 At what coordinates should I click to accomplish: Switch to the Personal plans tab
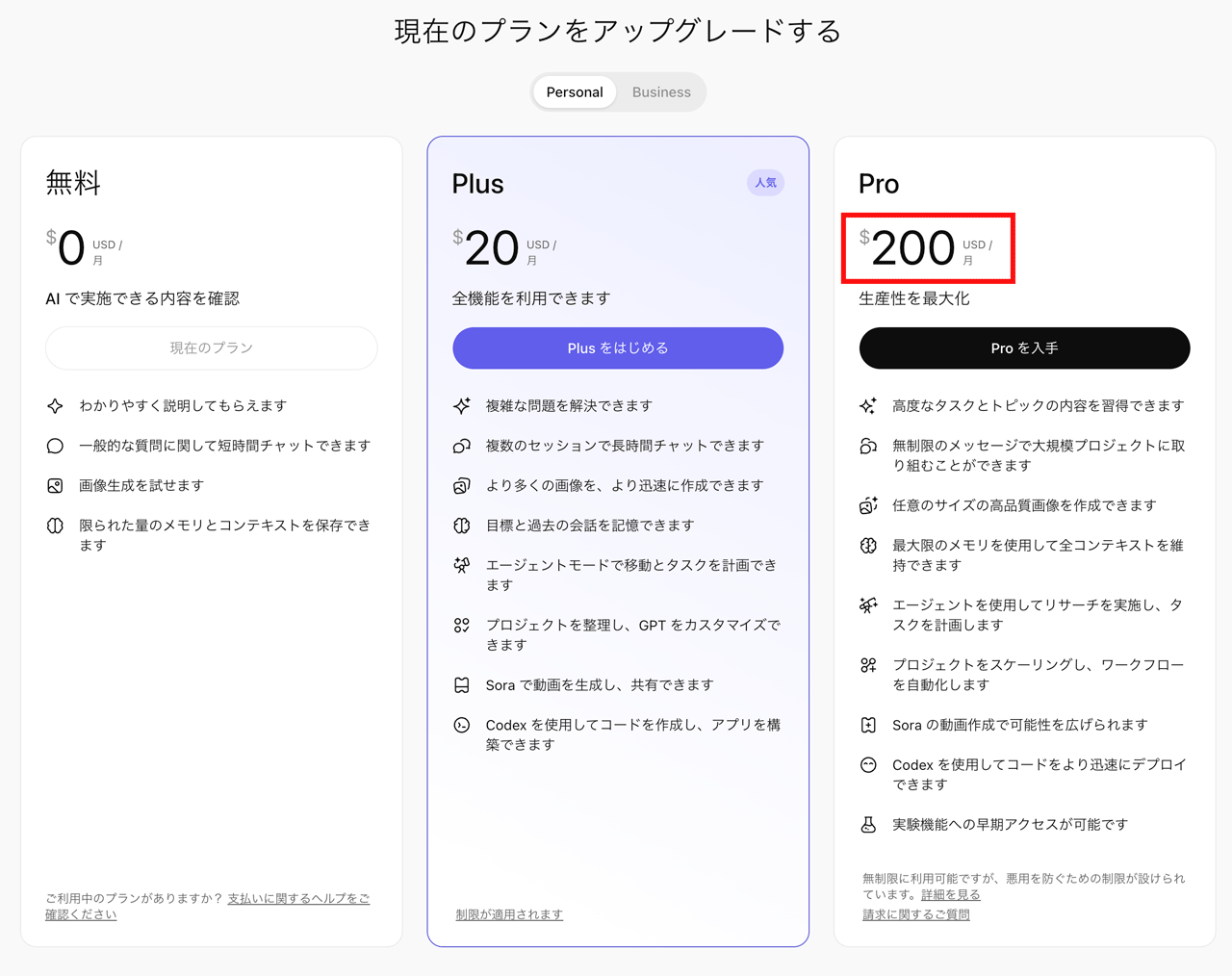575,92
